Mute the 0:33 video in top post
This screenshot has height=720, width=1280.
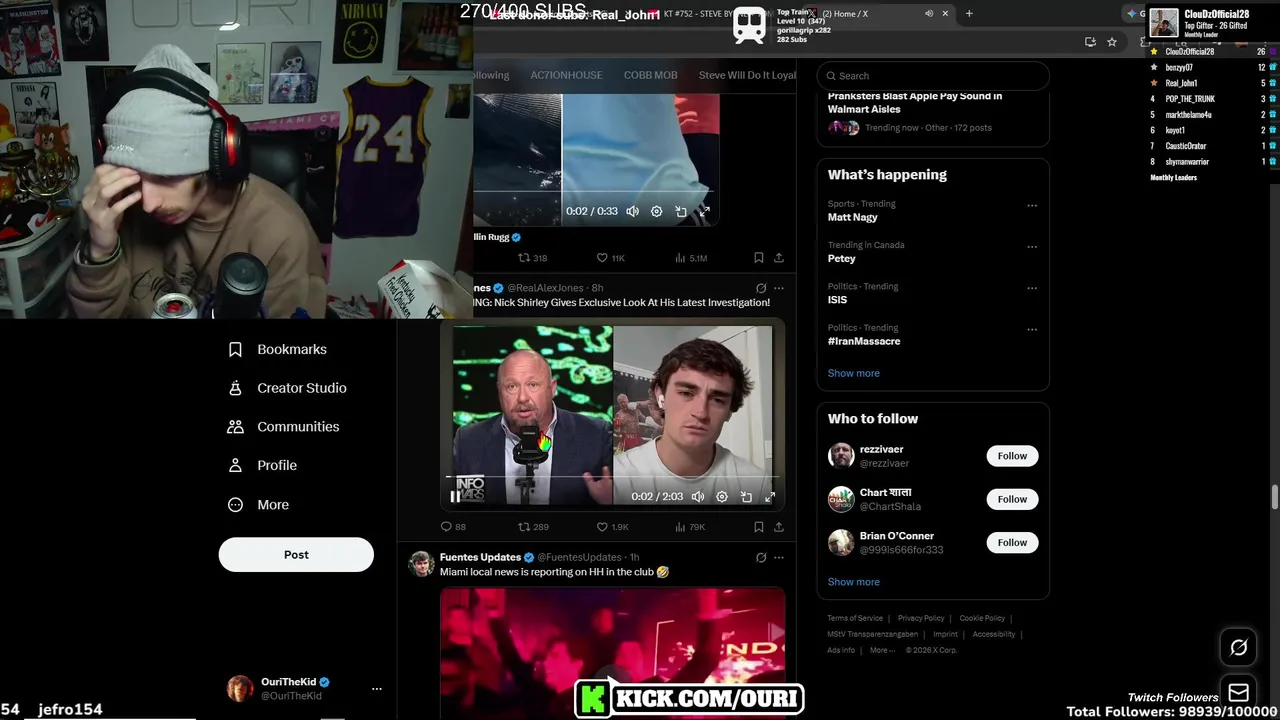632,211
